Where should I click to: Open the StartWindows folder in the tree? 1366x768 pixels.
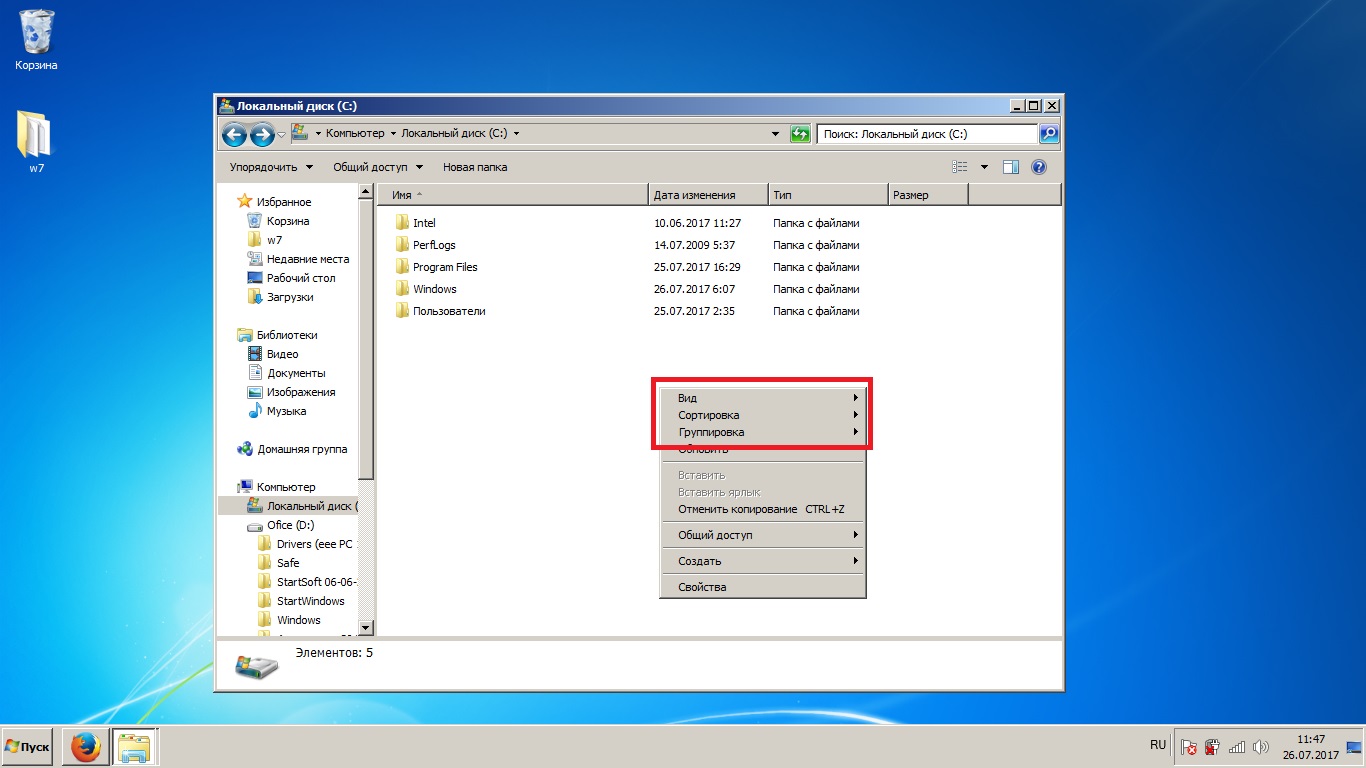[301, 601]
